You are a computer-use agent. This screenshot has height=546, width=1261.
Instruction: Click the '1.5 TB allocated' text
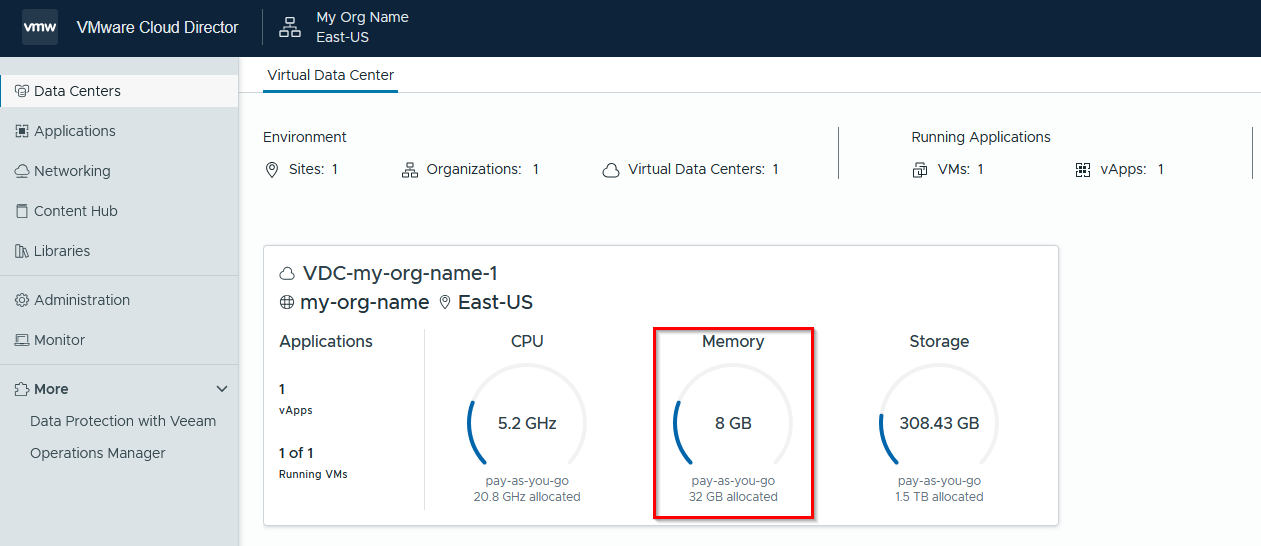tap(939, 497)
